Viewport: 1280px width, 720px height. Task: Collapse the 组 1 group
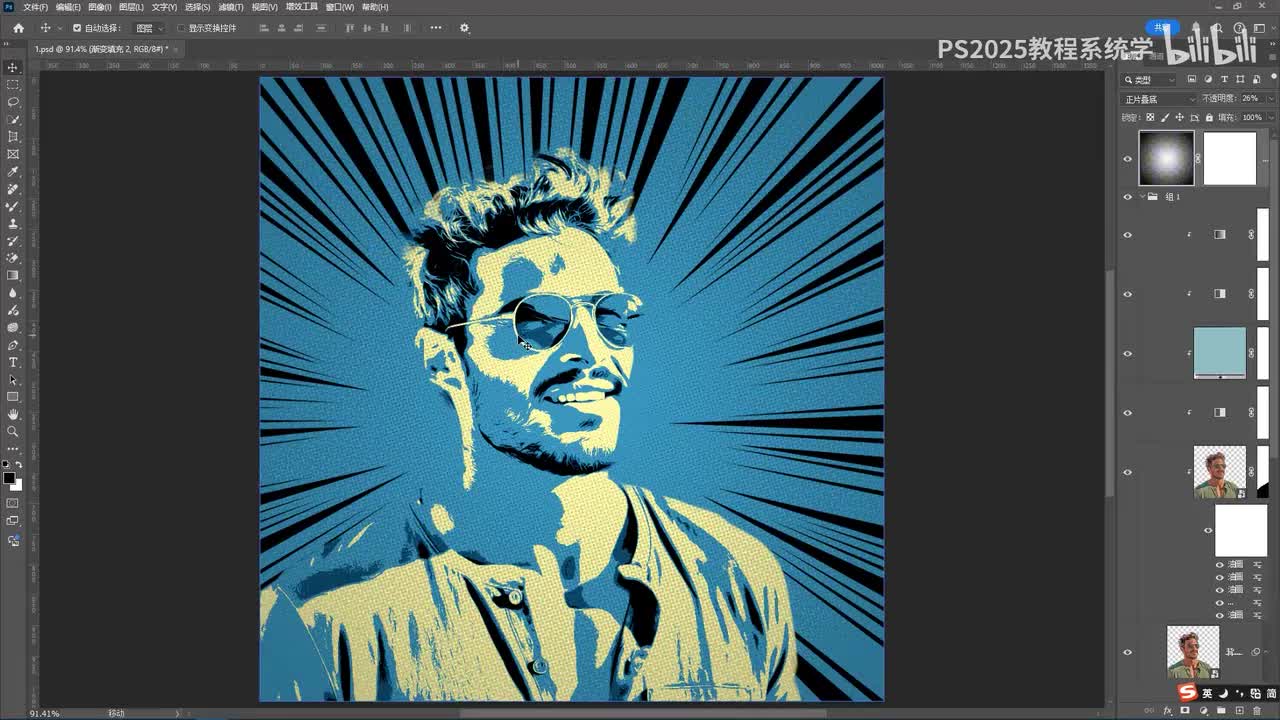click(x=1142, y=197)
